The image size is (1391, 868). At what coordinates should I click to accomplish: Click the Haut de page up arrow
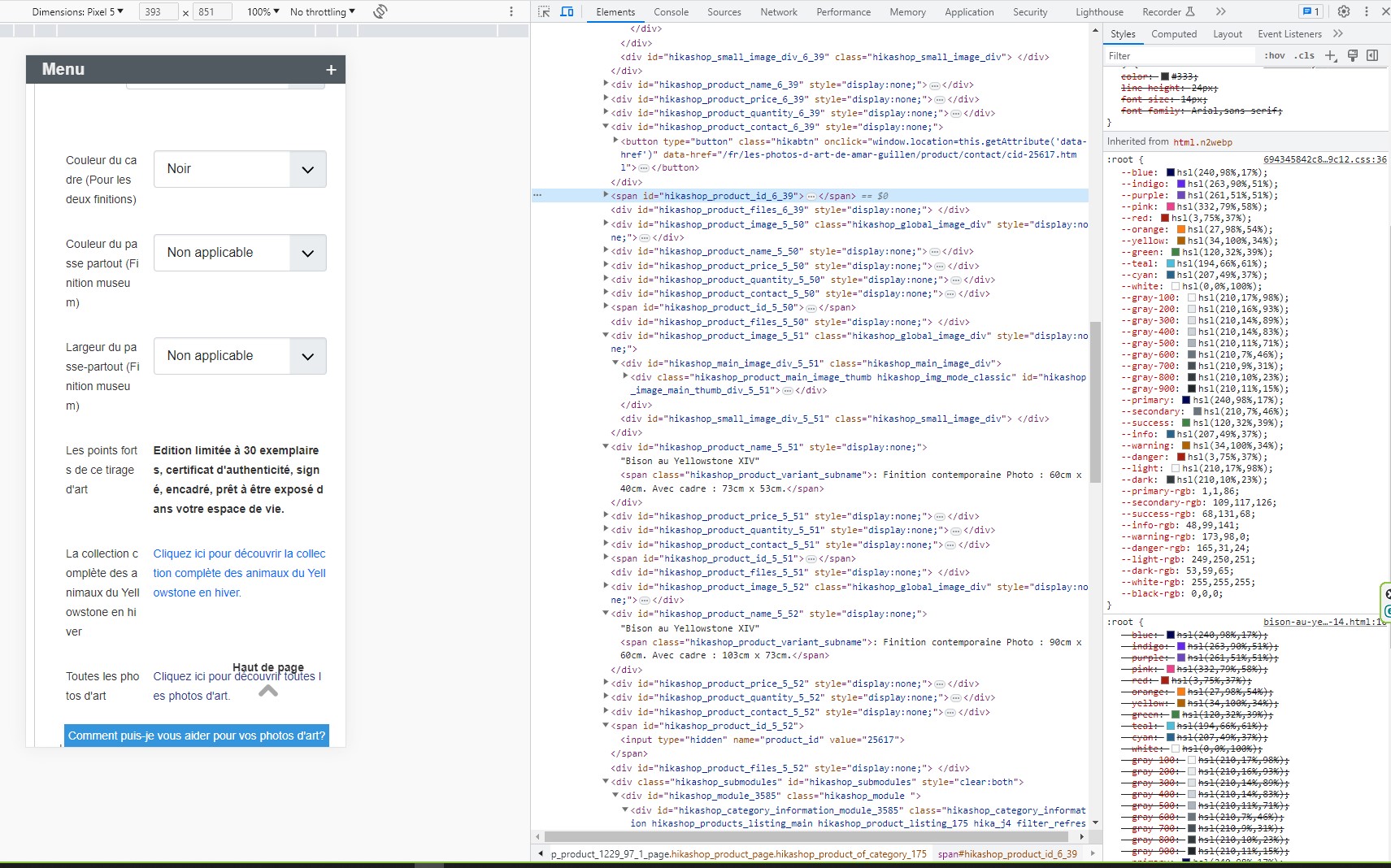click(268, 691)
